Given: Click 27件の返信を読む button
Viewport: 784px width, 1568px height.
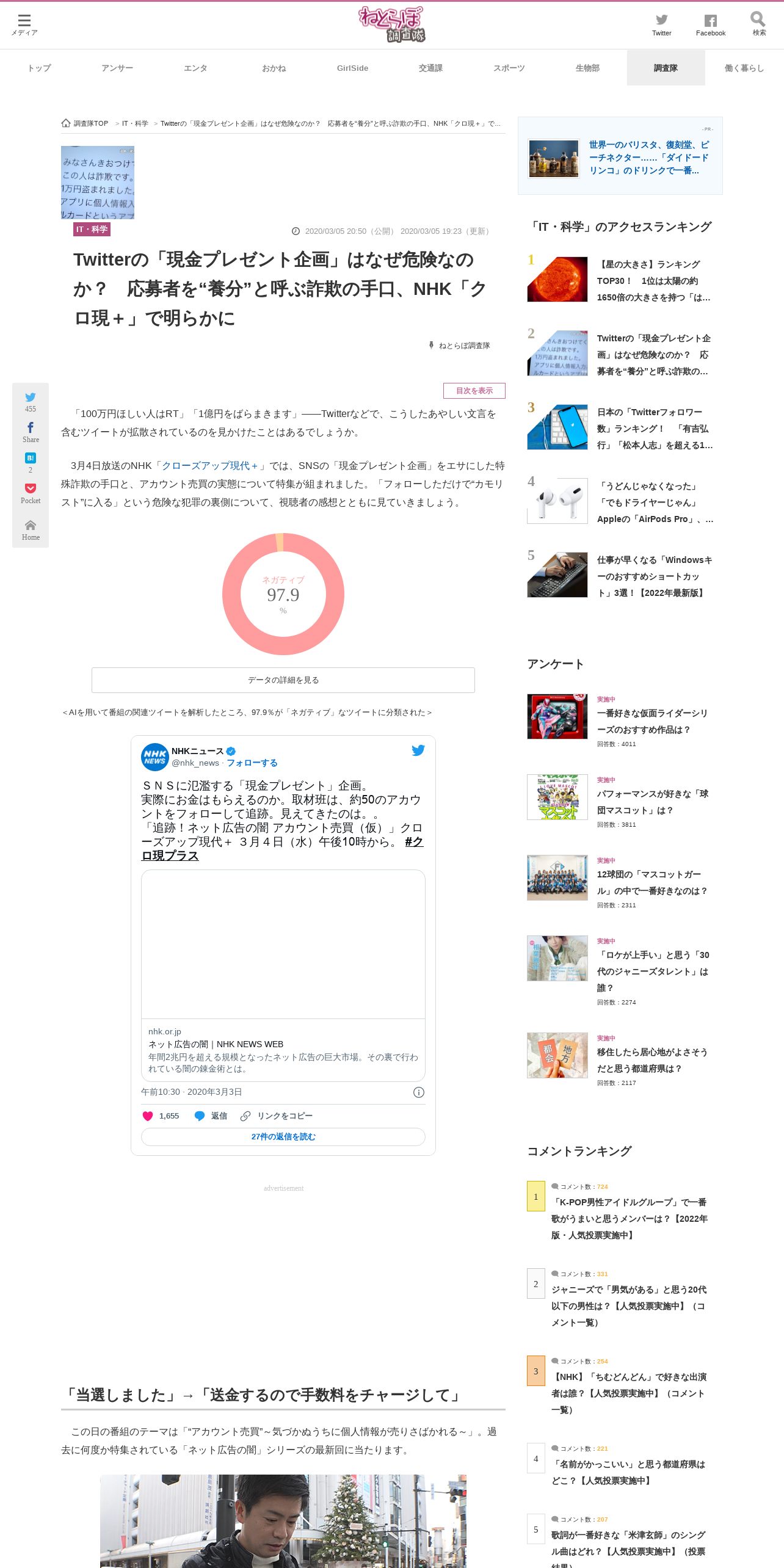Looking at the screenshot, I should pos(283,1137).
